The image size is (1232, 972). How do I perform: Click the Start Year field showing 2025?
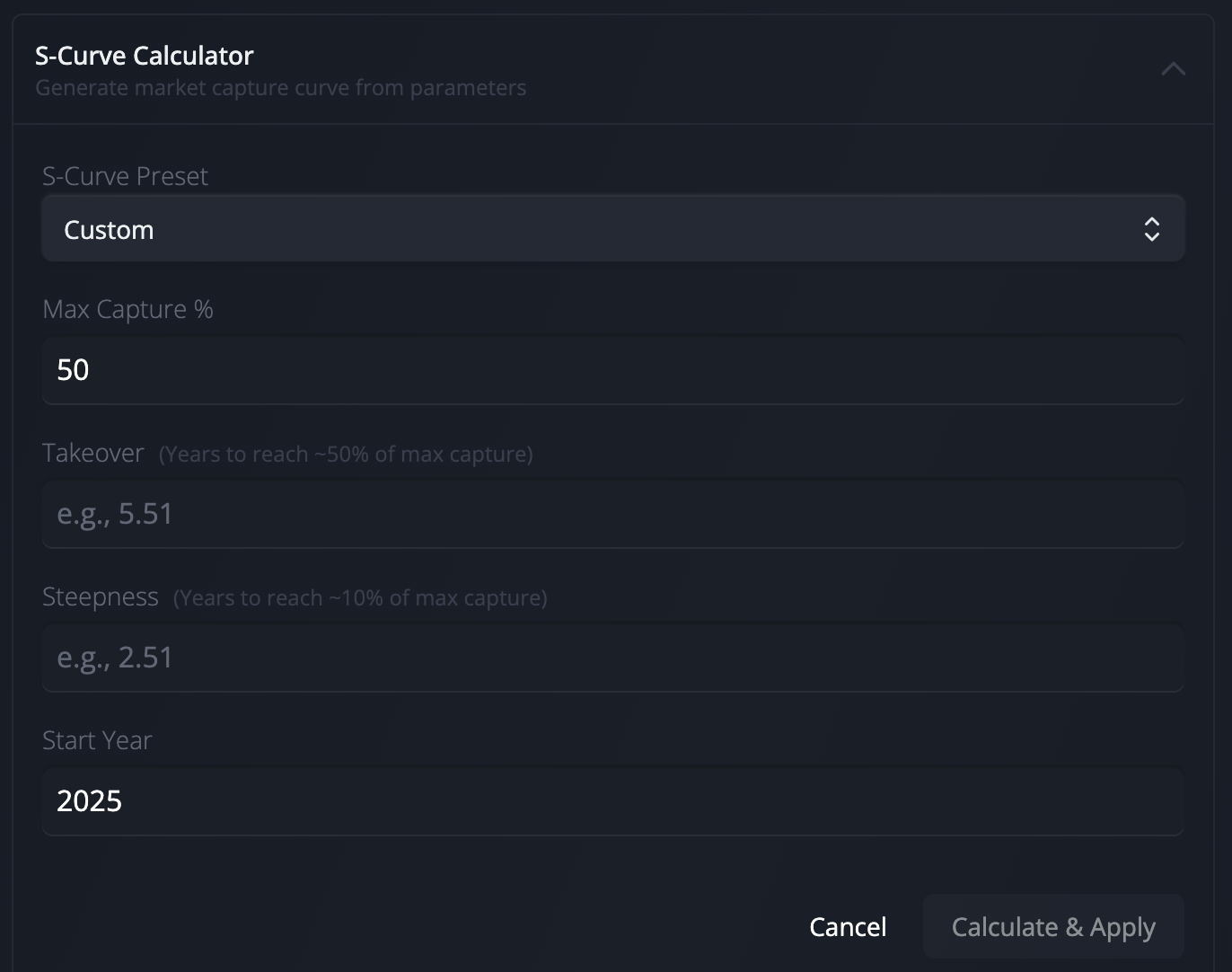(613, 801)
